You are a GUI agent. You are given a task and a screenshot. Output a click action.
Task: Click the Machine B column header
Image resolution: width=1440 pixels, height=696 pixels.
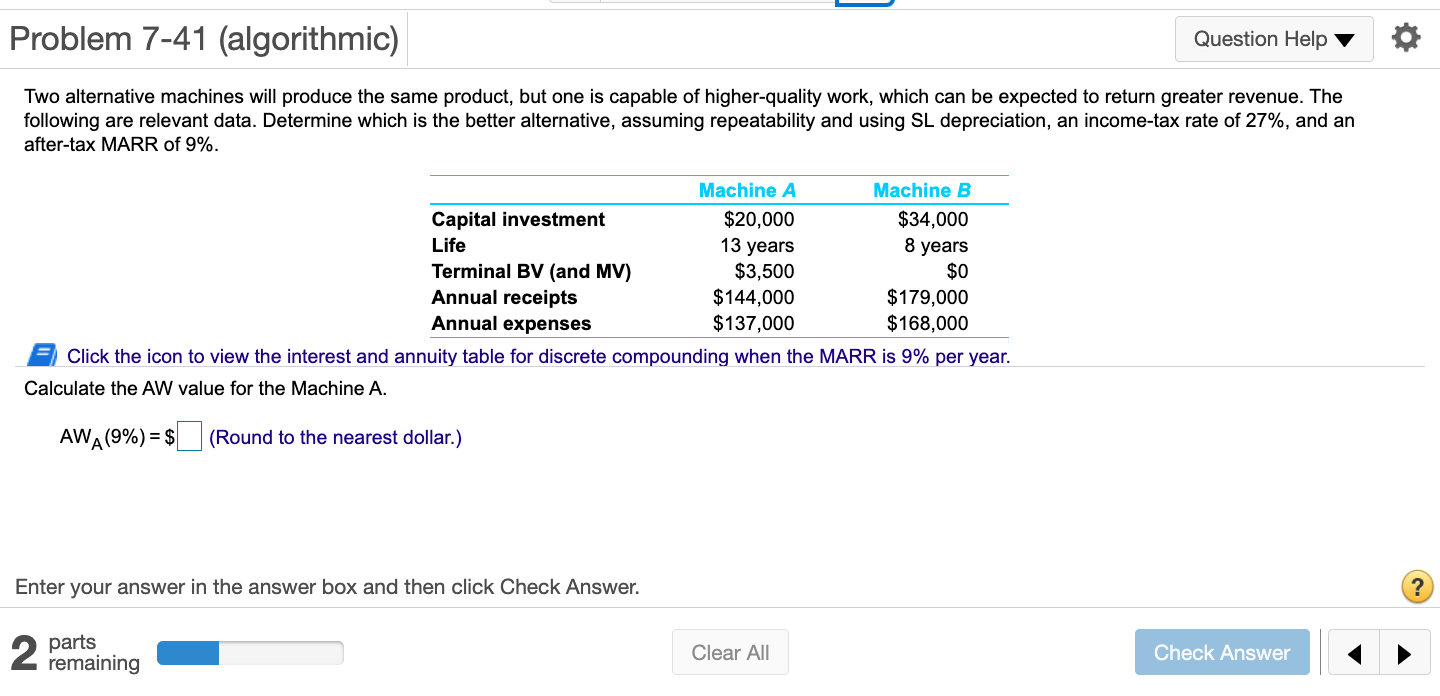(921, 190)
